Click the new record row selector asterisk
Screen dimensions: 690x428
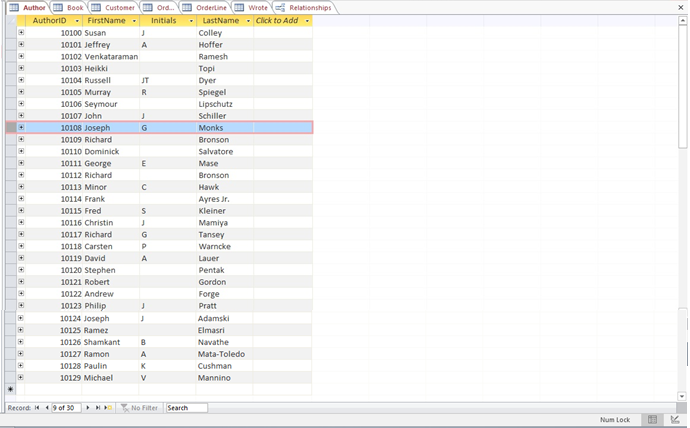[11, 389]
